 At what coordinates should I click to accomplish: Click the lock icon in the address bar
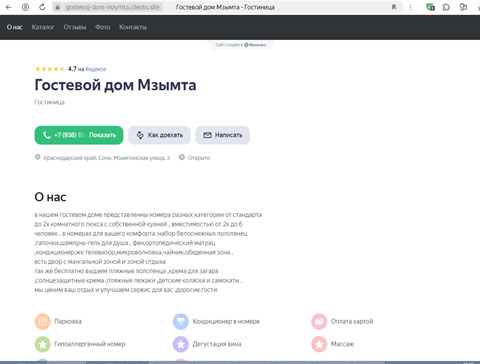57,7
